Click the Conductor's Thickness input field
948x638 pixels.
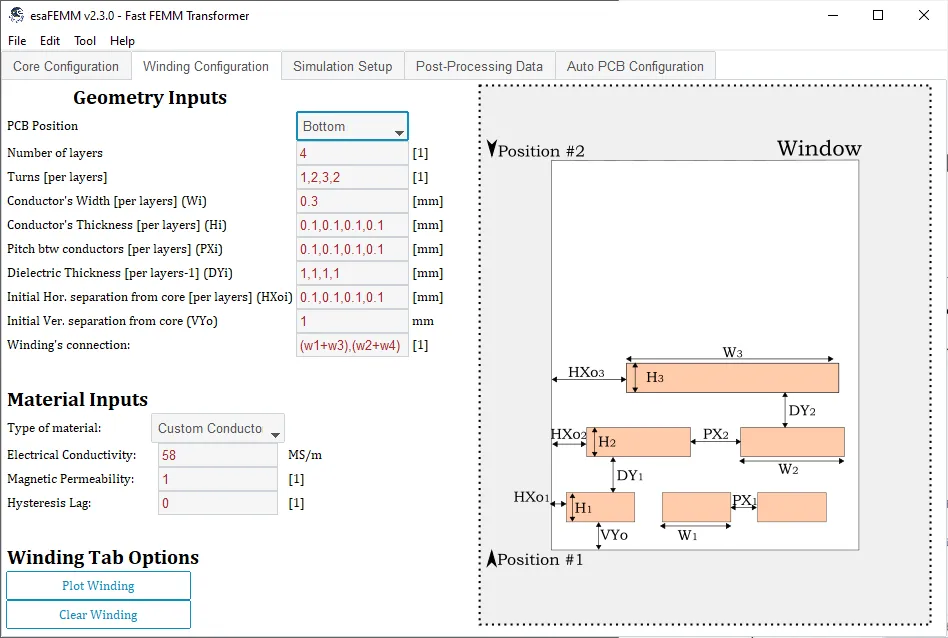click(x=352, y=226)
